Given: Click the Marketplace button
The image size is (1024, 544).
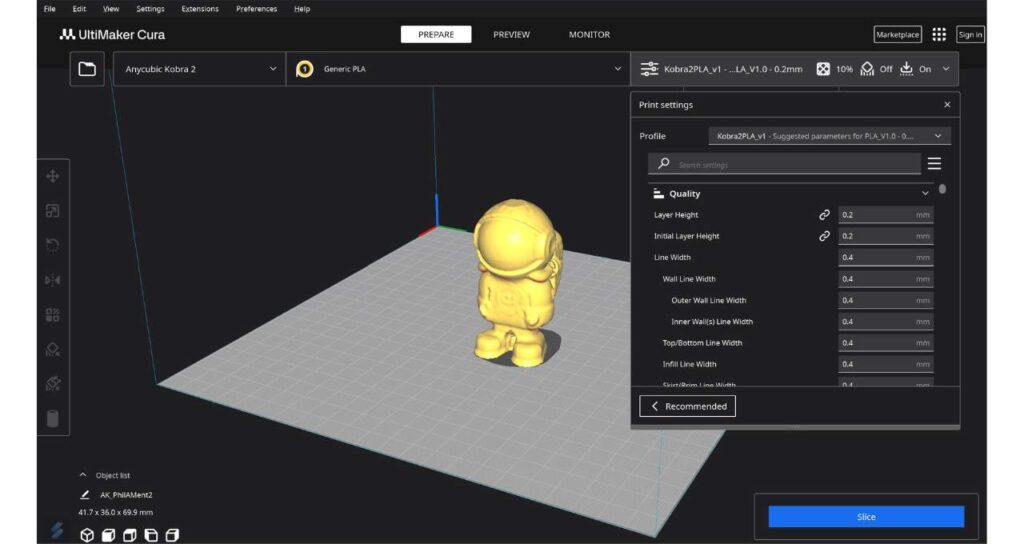Looking at the screenshot, I should [897, 35].
